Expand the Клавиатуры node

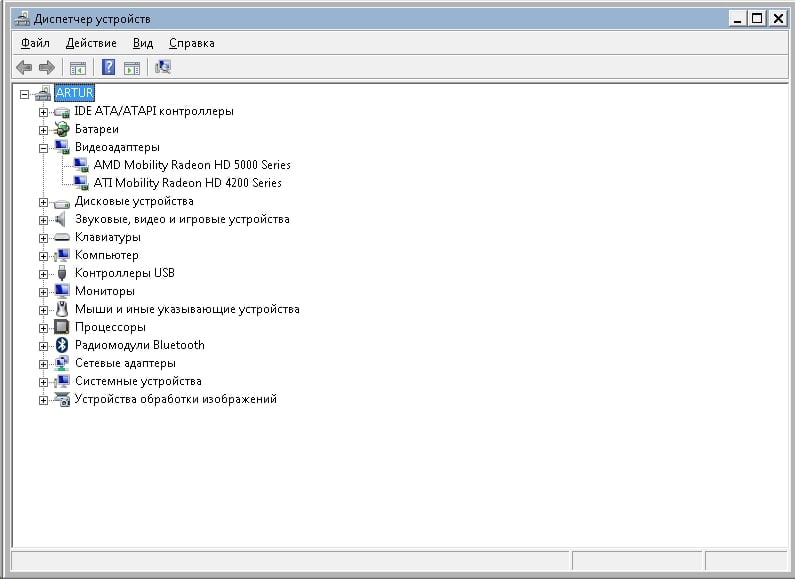coord(44,238)
